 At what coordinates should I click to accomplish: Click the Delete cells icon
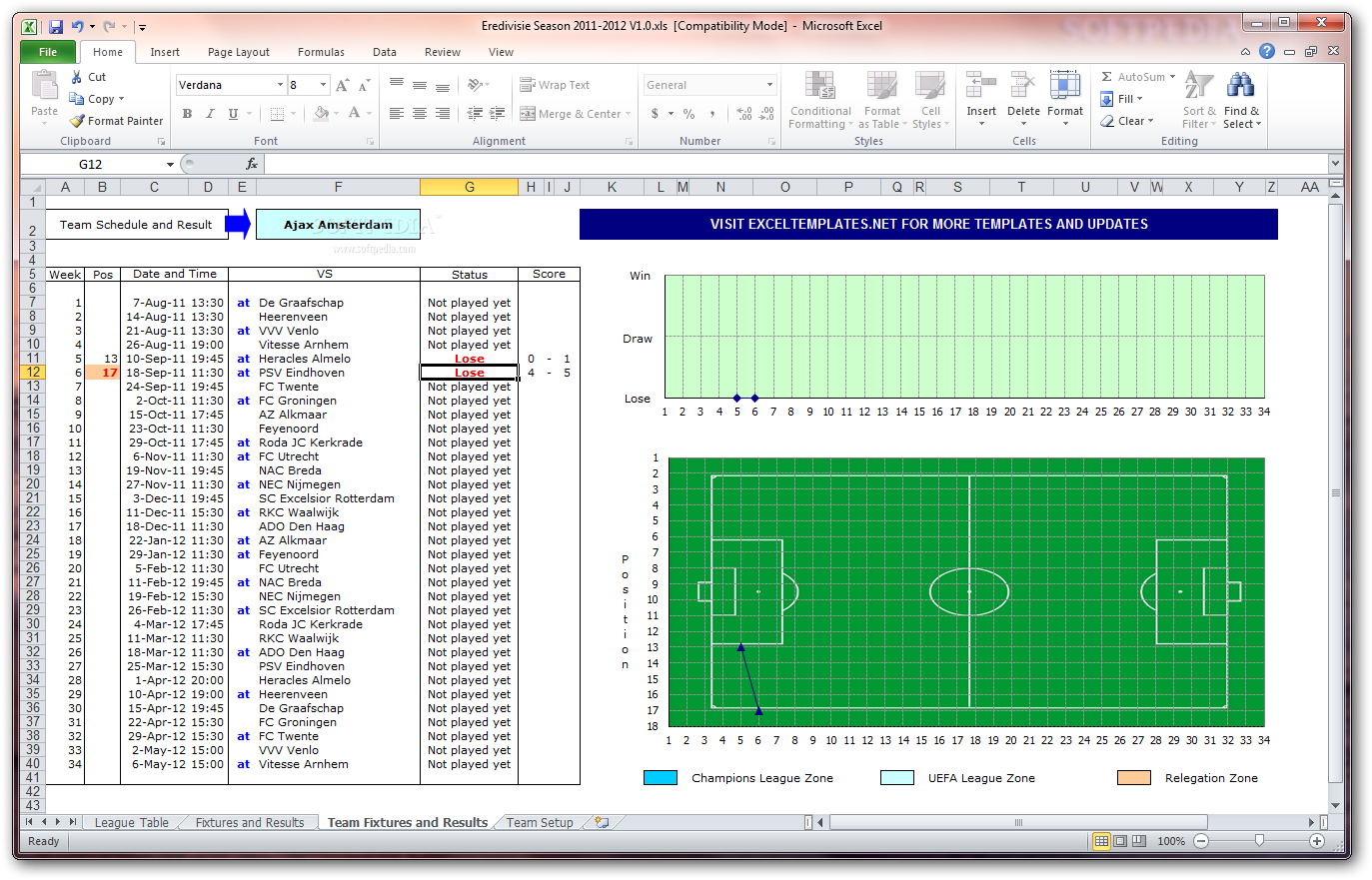coord(1023,87)
